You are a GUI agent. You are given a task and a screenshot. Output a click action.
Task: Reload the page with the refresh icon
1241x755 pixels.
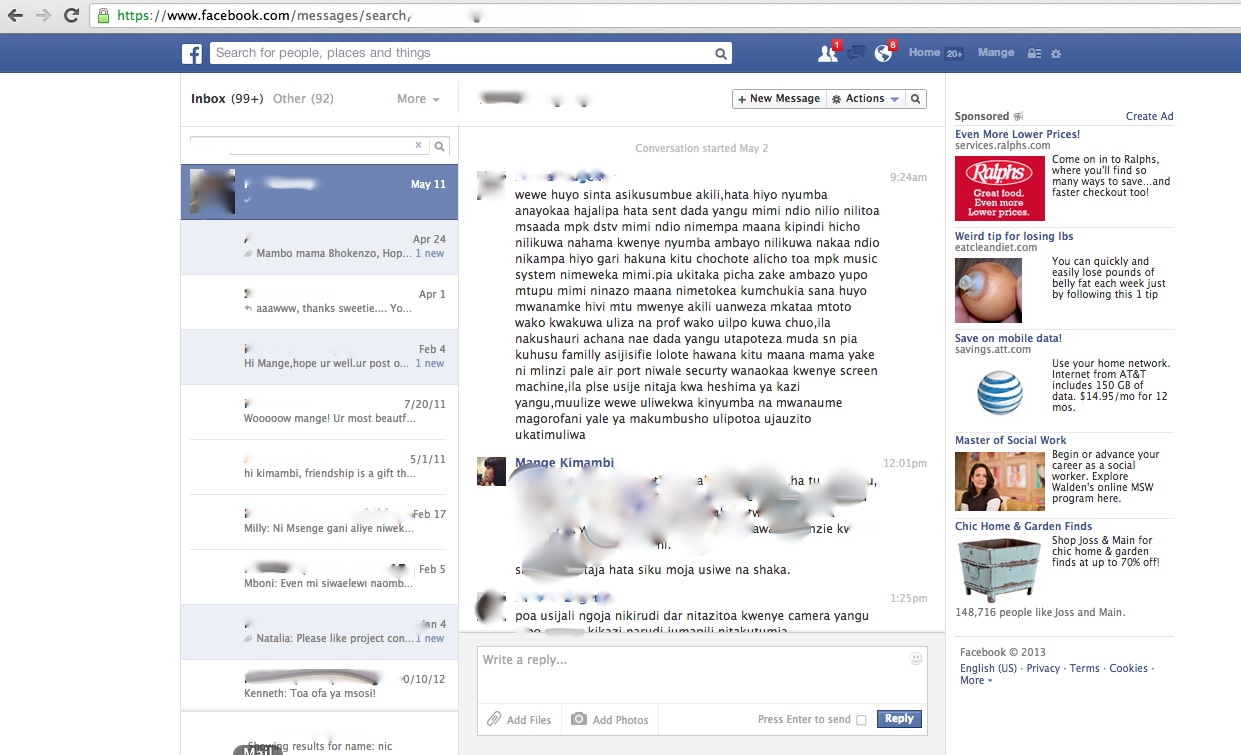[71, 15]
